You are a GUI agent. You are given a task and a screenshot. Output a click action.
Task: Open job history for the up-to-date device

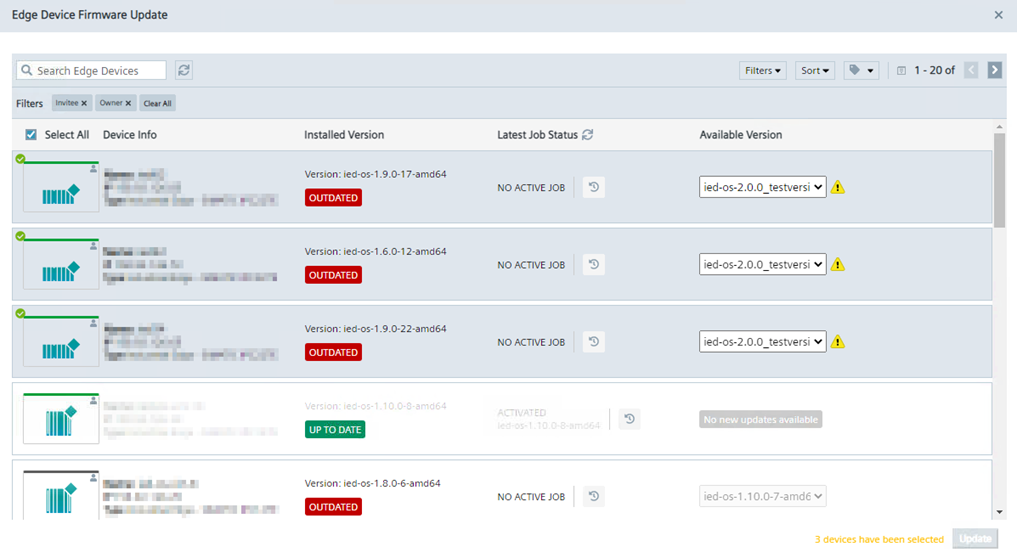629,419
